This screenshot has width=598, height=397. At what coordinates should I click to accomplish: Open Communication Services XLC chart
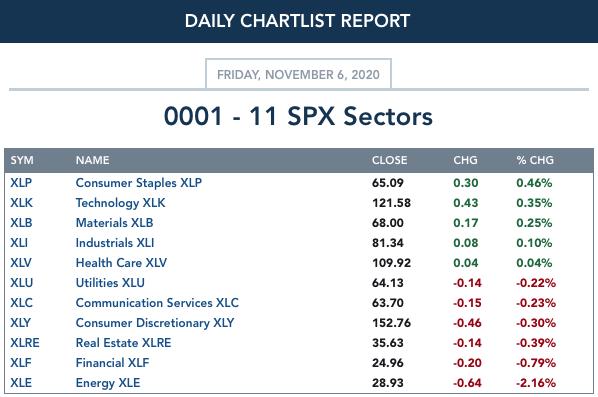coord(157,303)
